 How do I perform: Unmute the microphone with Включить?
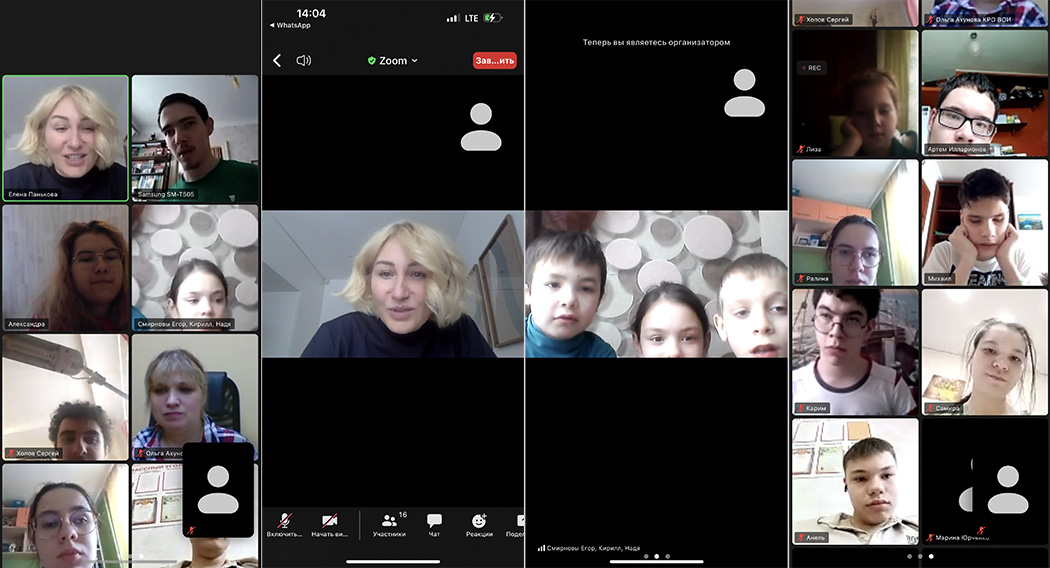tap(285, 525)
